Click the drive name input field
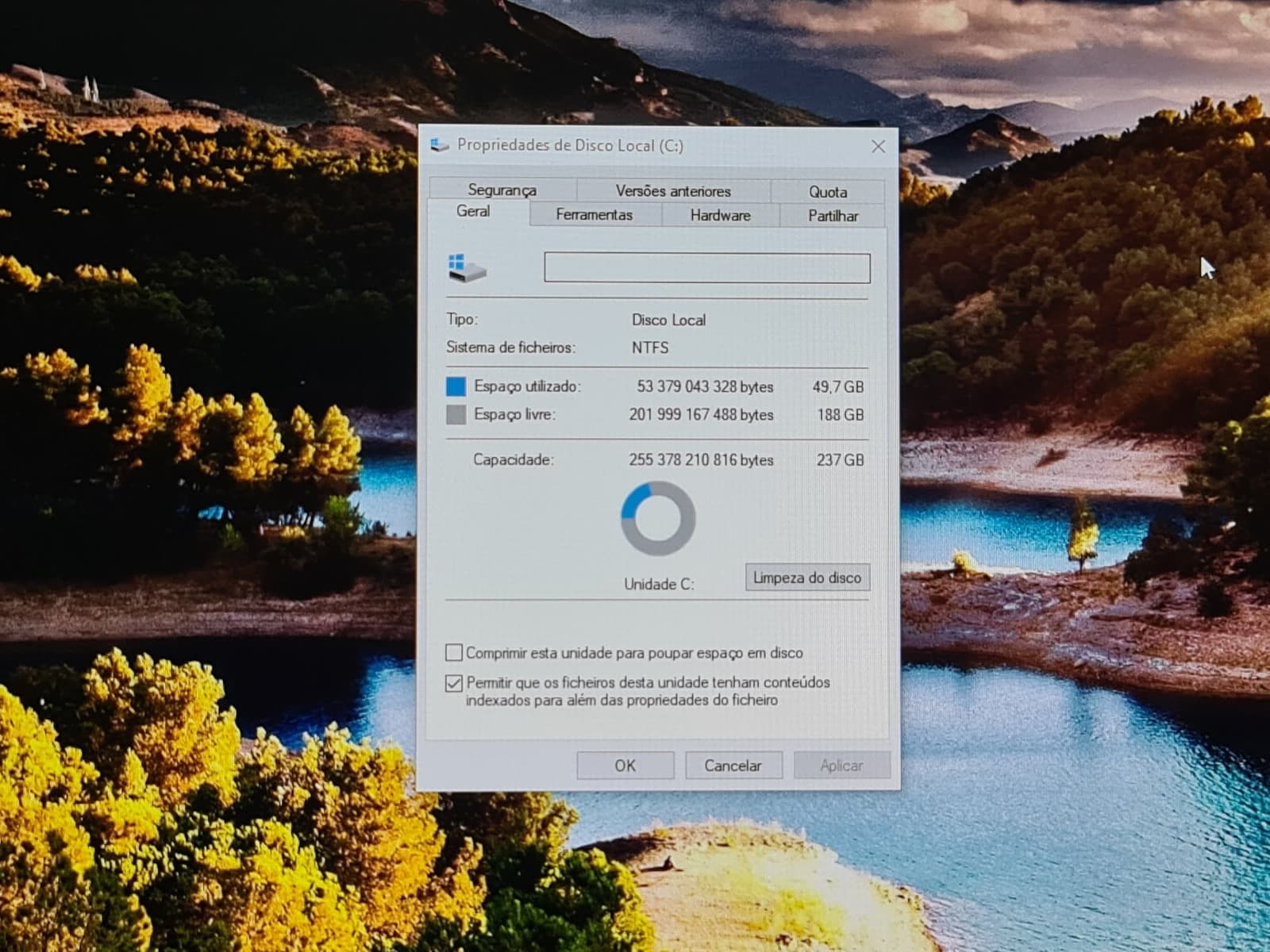Image resolution: width=1270 pixels, height=952 pixels. [707, 268]
